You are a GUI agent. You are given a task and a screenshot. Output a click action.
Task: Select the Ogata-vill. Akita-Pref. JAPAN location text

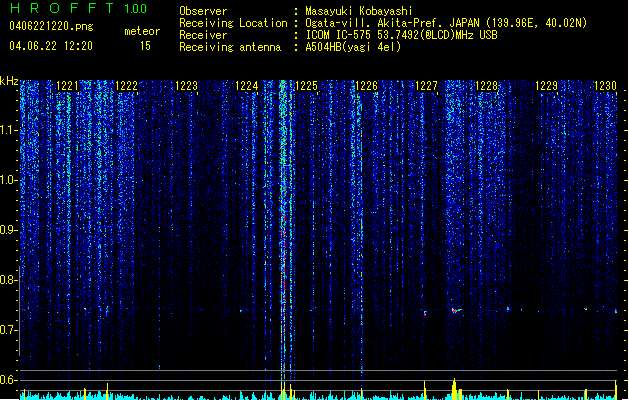pos(446,23)
